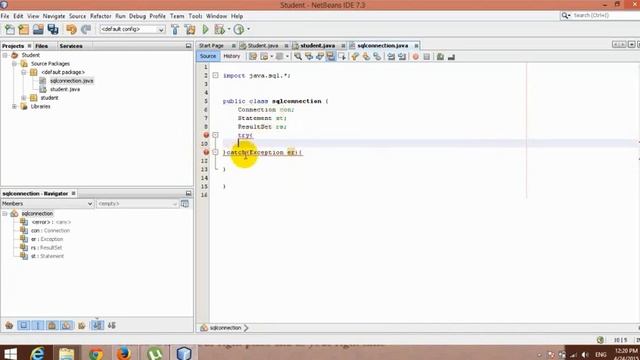The image size is (640, 360).
Task: Click the error marker on line 9
Action: coord(206,135)
